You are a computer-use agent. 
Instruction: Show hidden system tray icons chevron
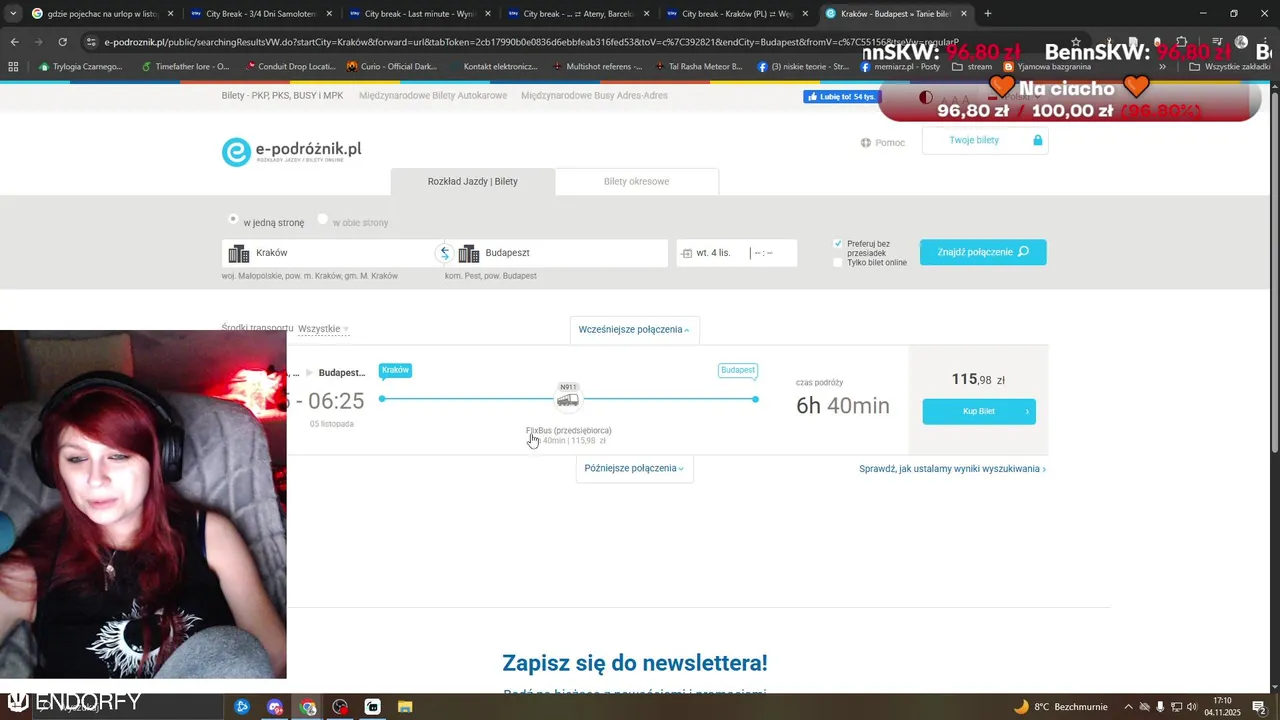[1128, 707]
